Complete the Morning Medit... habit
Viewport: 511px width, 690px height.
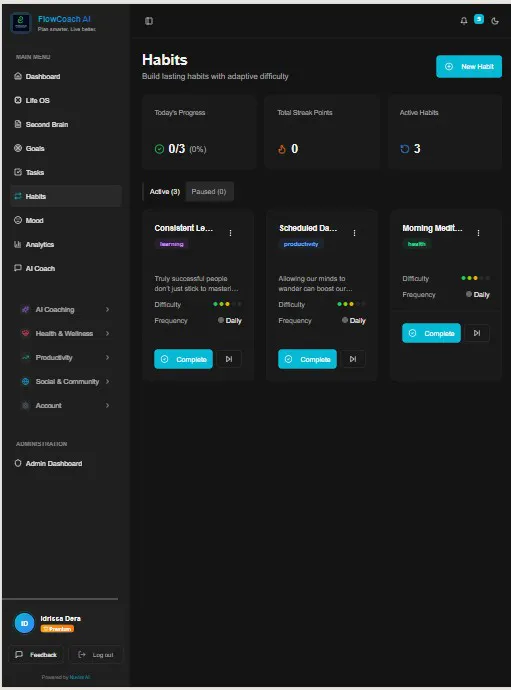pyautogui.click(x=431, y=333)
